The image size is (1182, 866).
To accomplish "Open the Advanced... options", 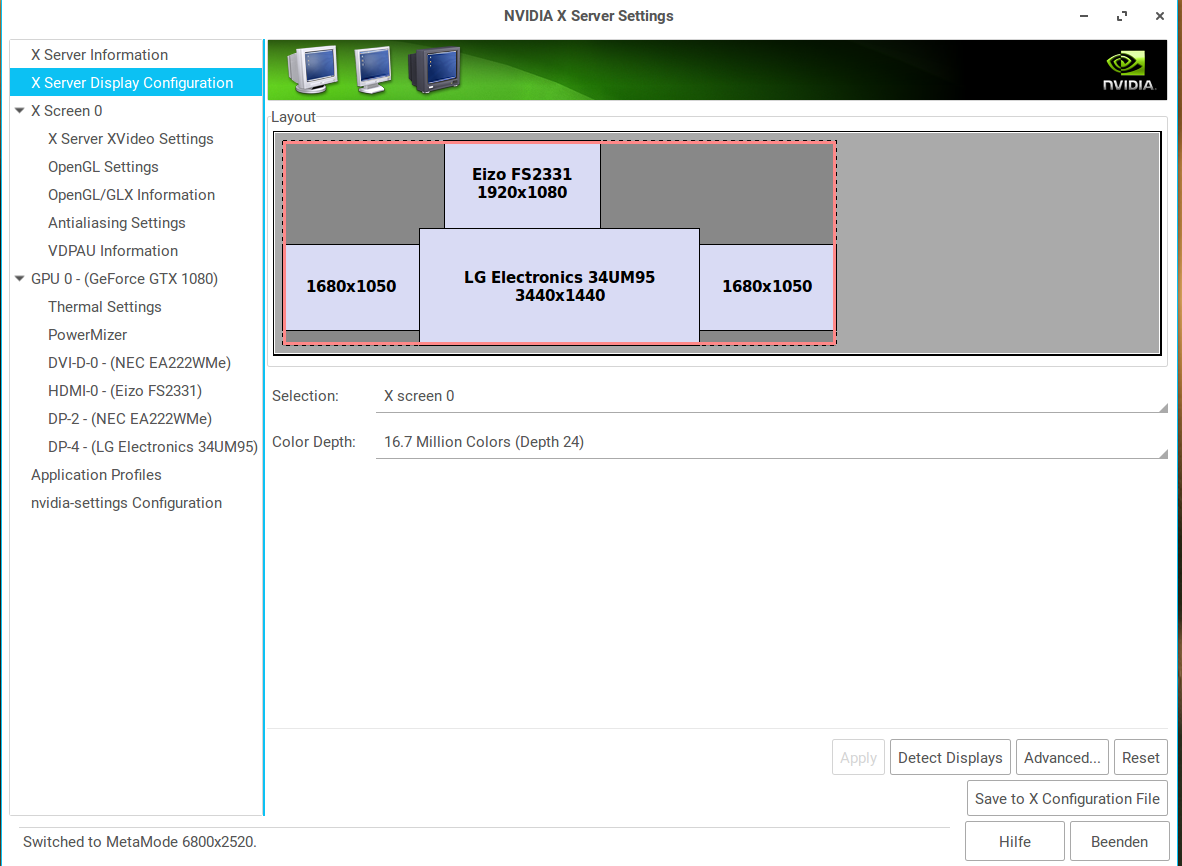I will pos(1062,758).
